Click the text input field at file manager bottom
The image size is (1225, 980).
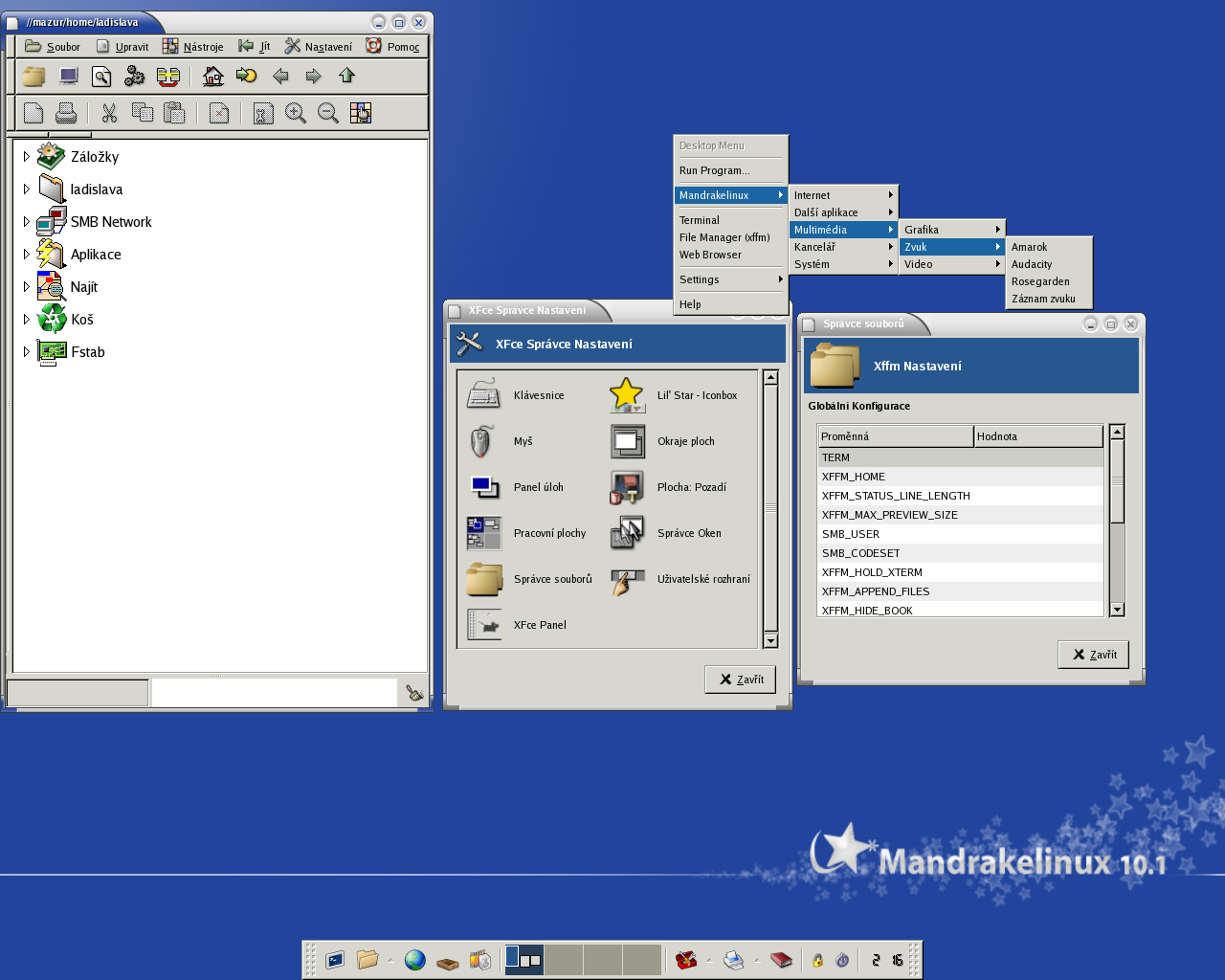(275, 693)
